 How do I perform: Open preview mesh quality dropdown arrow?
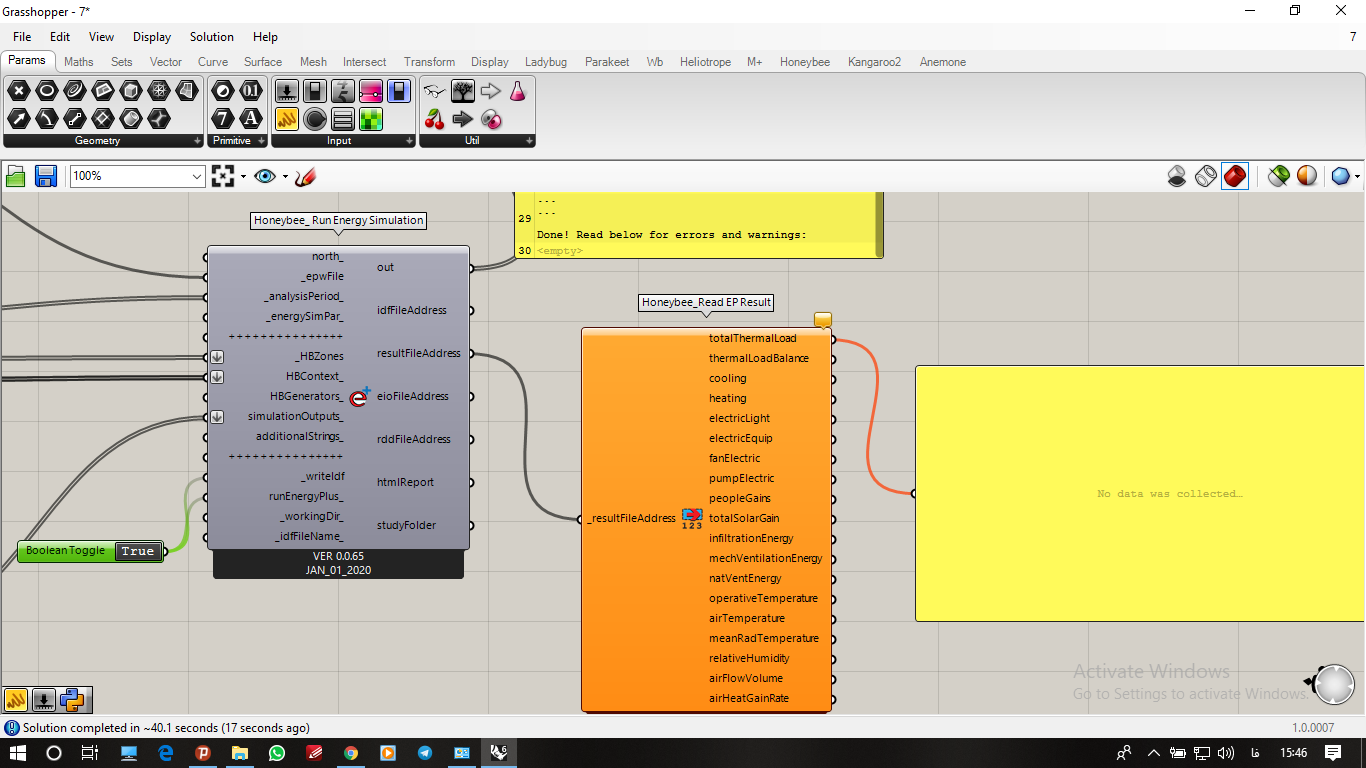click(1356, 177)
